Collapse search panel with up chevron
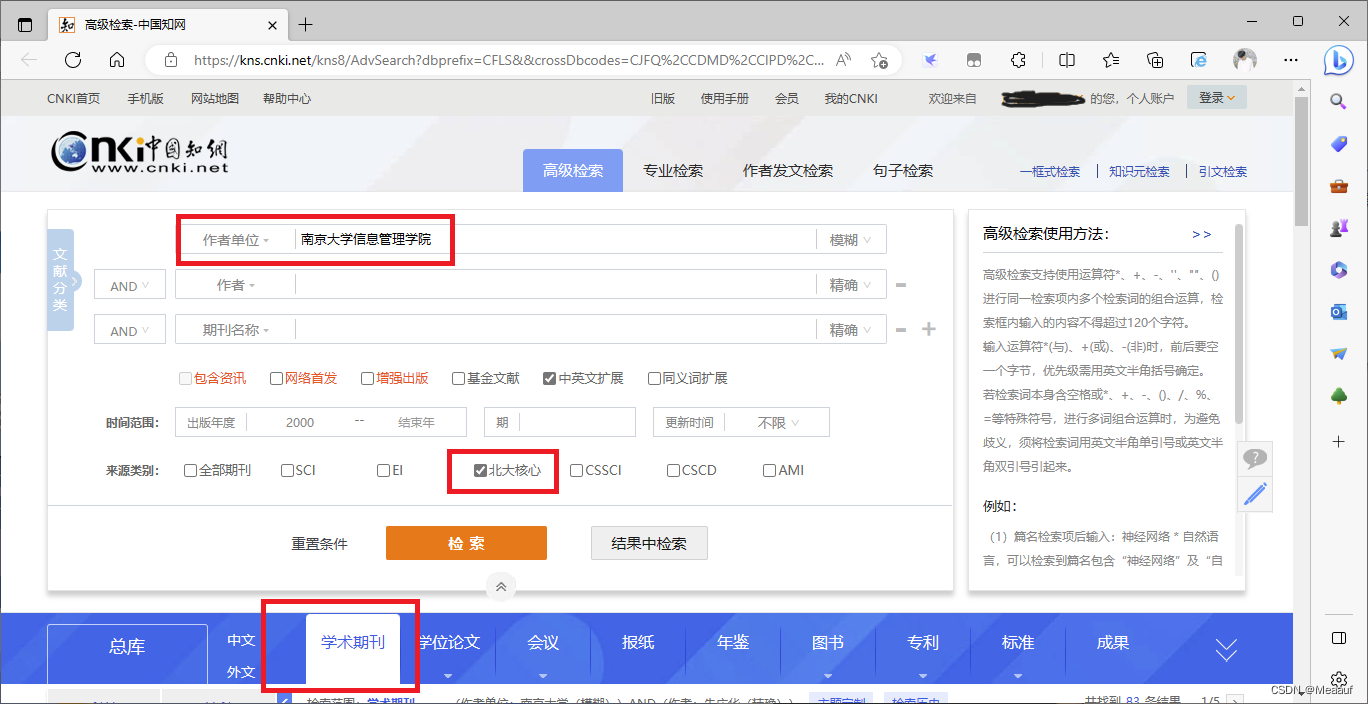1368x704 pixels. tap(501, 587)
